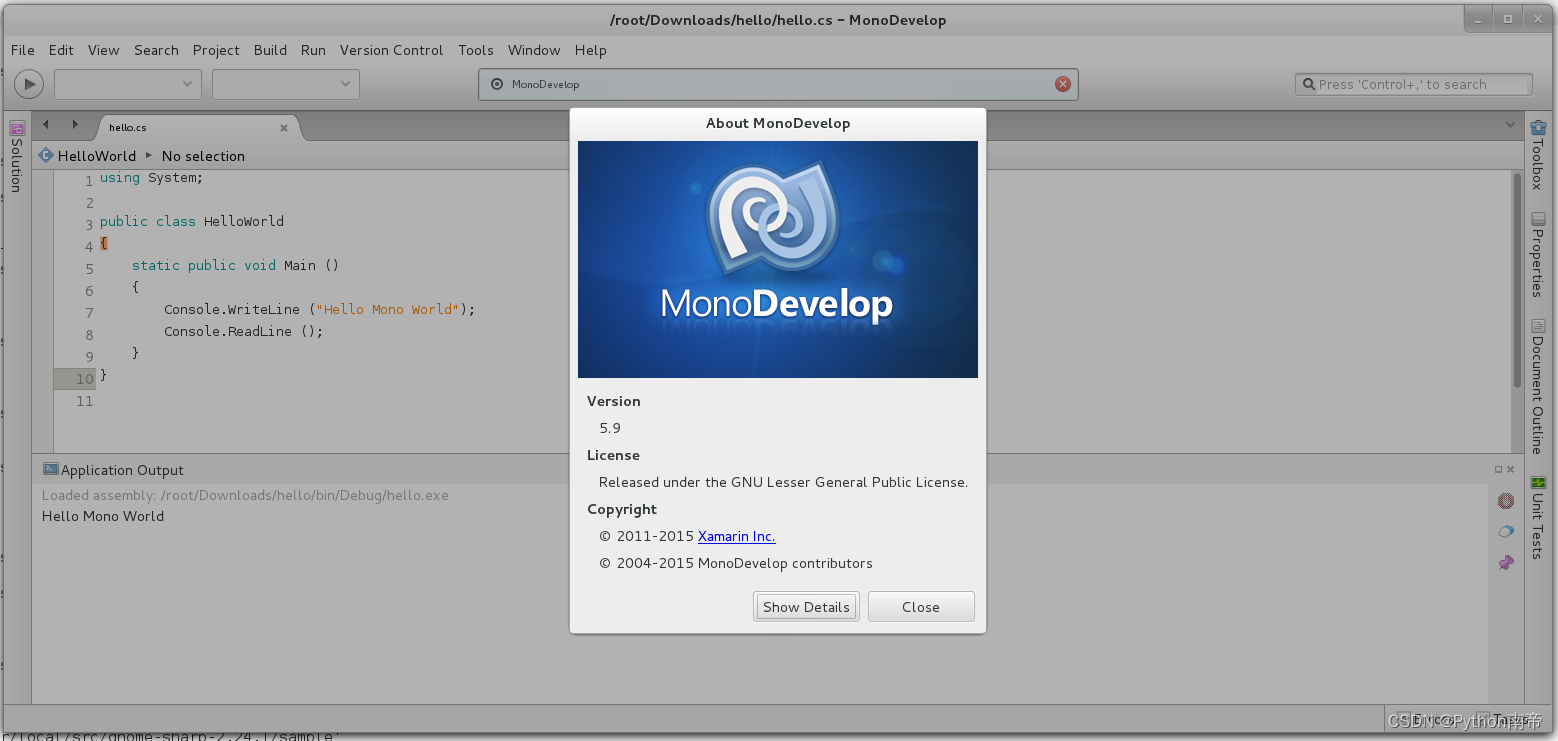The image size is (1558, 741).
Task: Open the Window menu
Action: pyautogui.click(x=534, y=50)
